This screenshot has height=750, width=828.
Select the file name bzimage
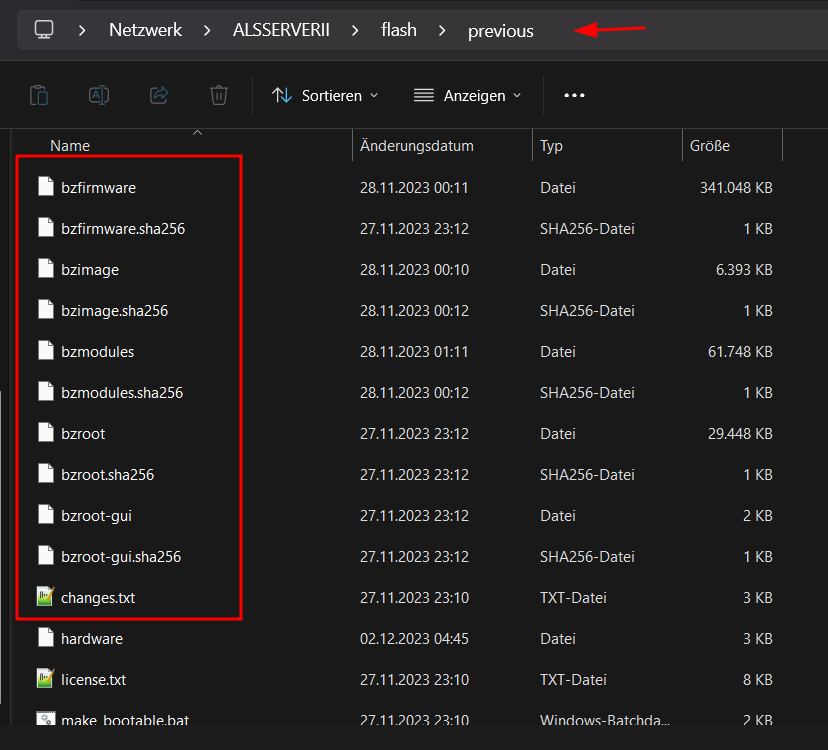point(90,270)
